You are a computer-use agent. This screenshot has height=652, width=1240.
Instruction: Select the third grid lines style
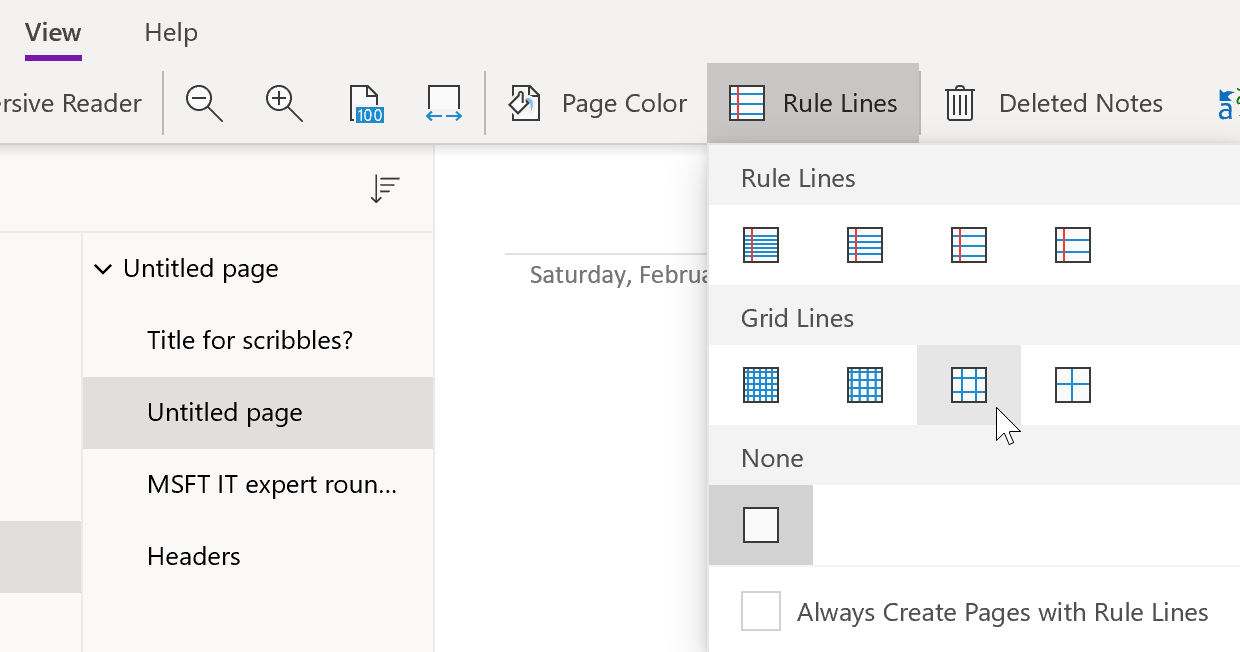969,385
